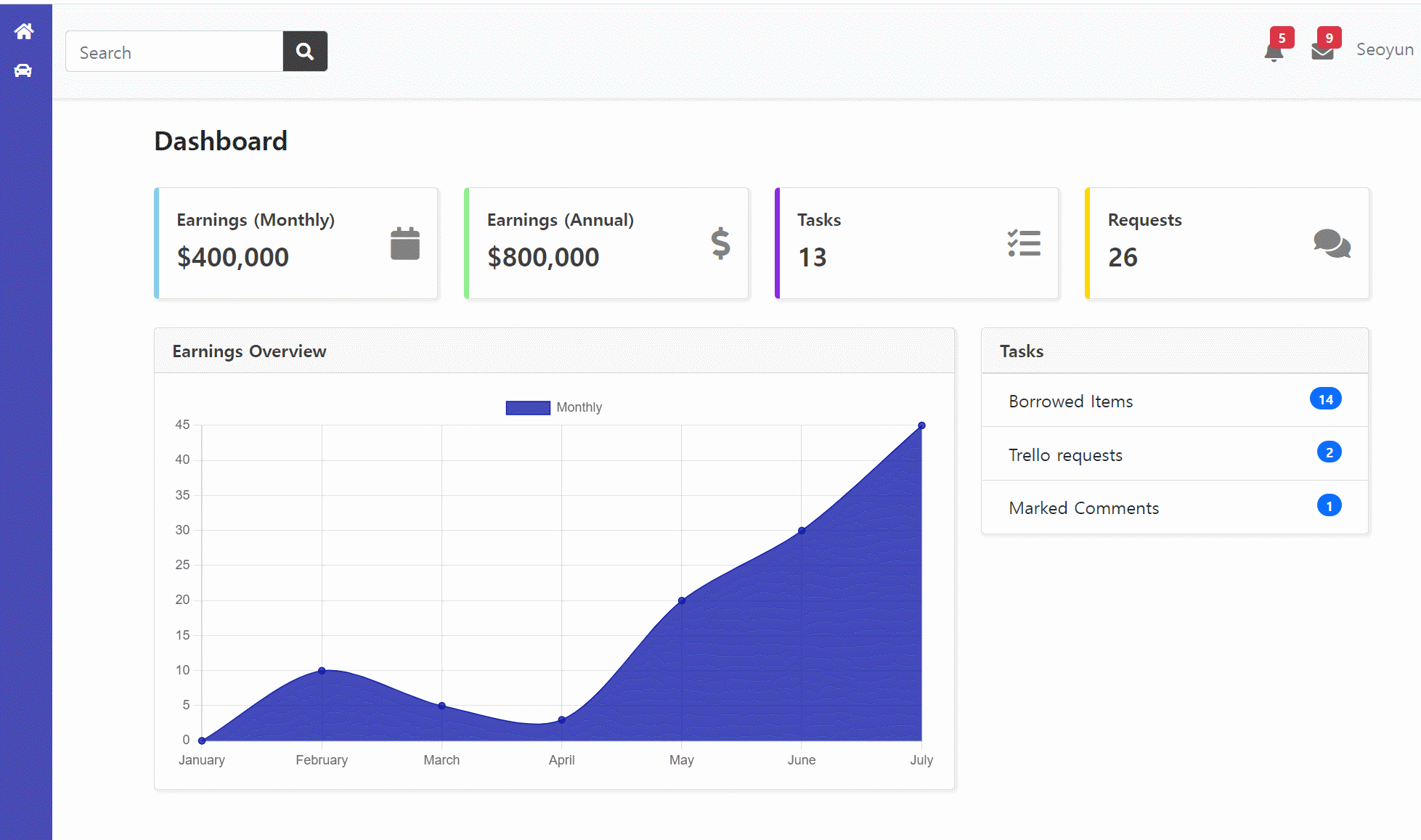Click the February data point on the chart
The image size is (1421, 840).
tap(322, 670)
